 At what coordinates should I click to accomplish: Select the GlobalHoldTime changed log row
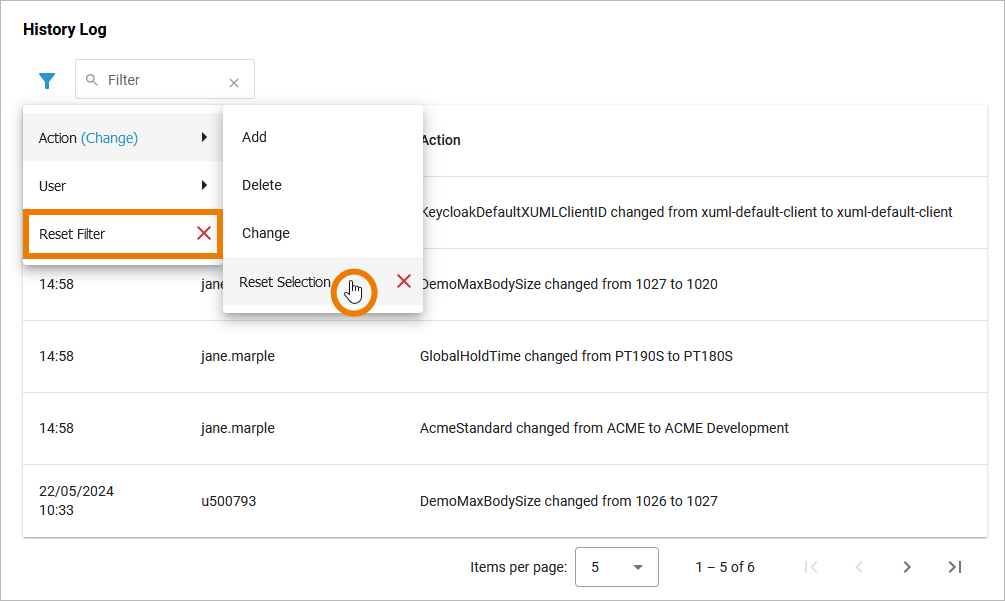[576, 356]
